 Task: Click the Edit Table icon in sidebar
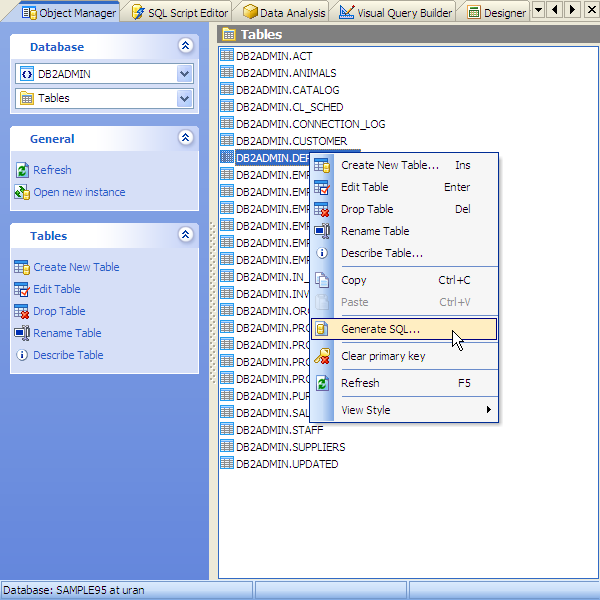click(x=22, y=289)
